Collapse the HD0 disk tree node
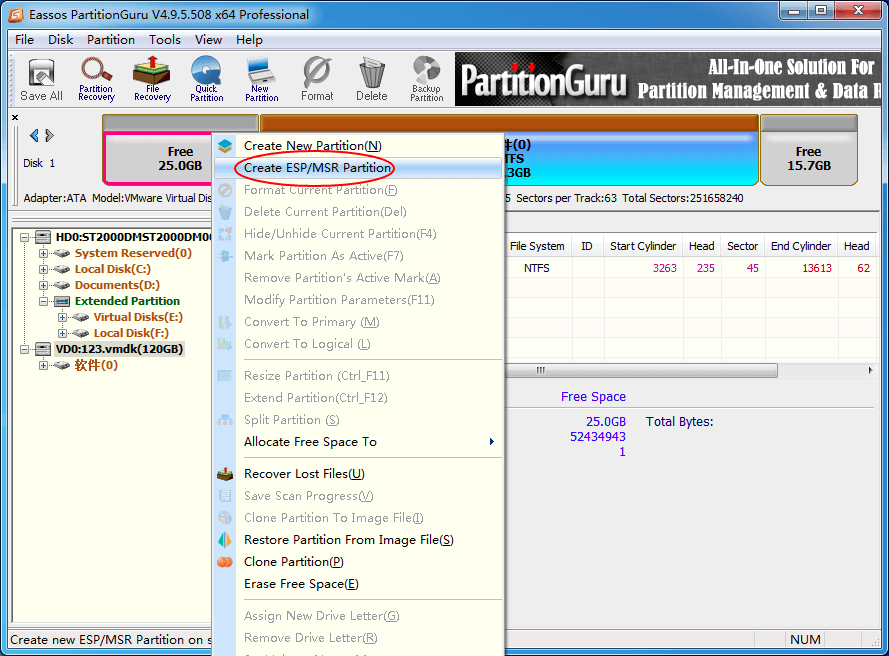 24,237
